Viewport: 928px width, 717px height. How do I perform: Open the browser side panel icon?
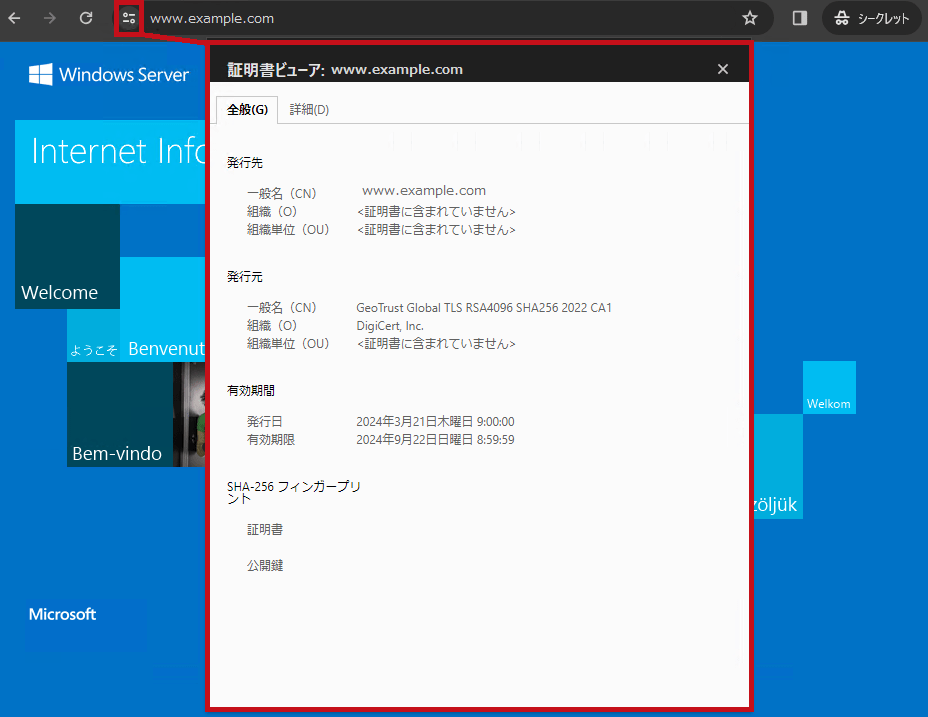(800, 18)
